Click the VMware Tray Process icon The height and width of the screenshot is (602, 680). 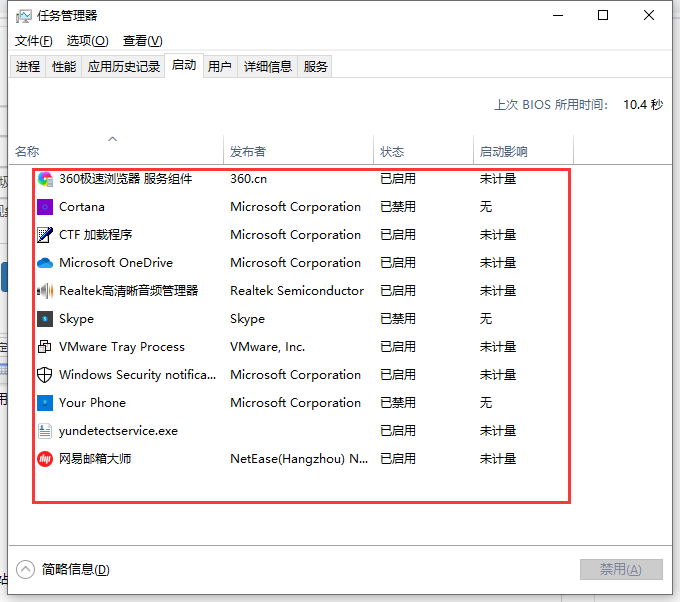45,347
